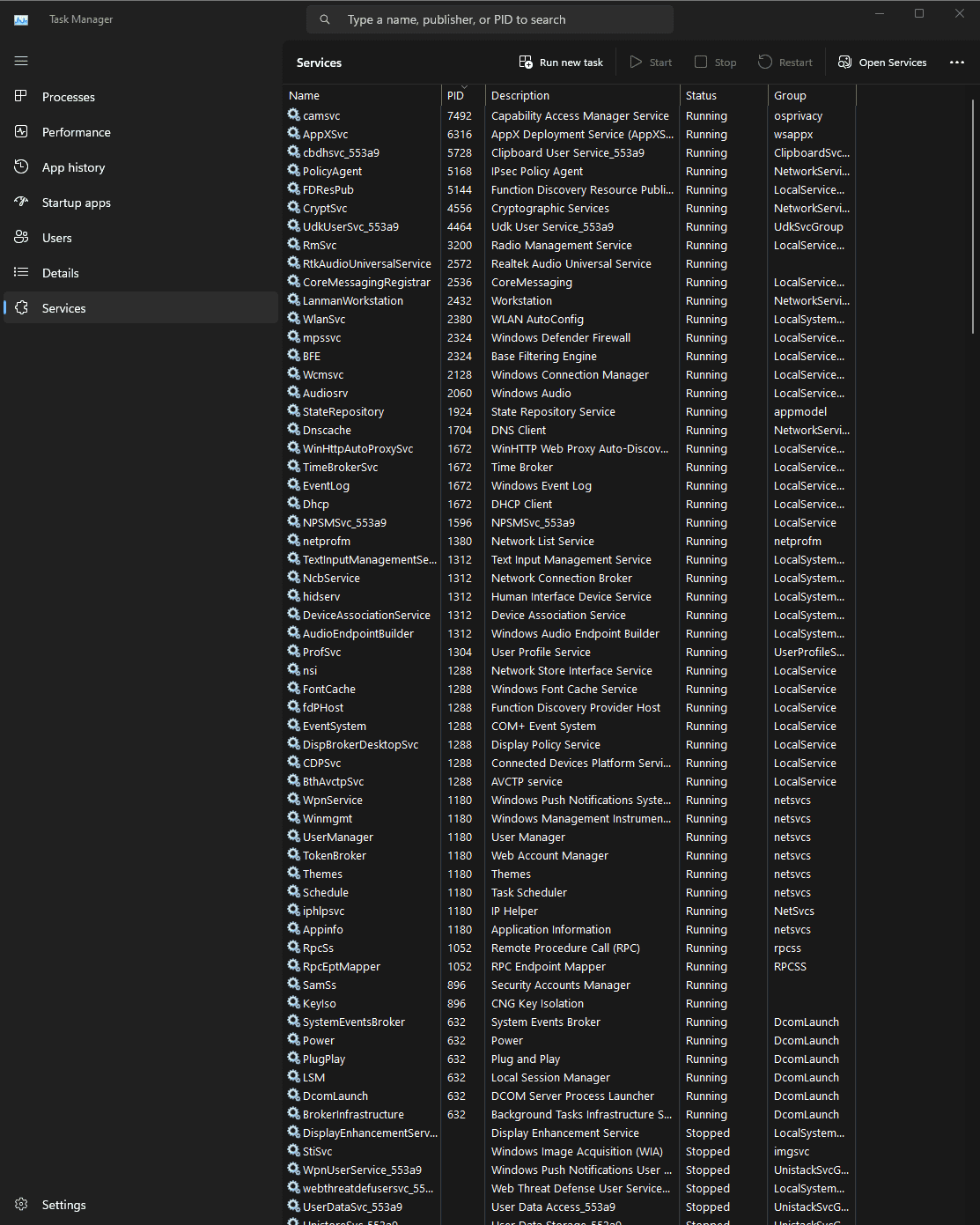Viewport: 980px width, 1225px height.
Task: Sort by the PID column header
Action: coord(463,95)
